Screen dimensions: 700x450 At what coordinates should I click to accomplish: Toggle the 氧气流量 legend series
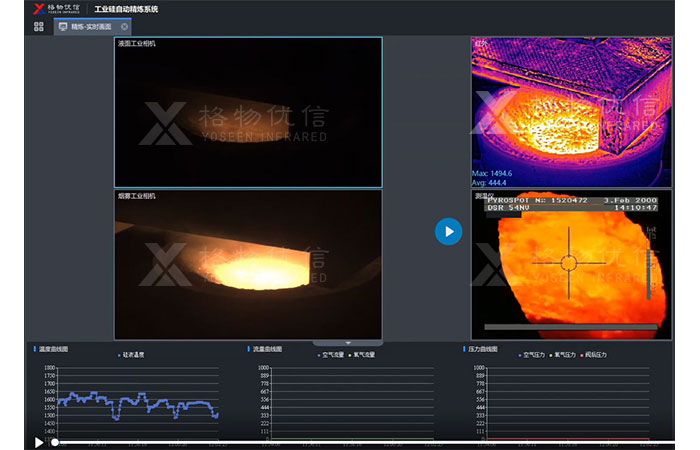point(362,355)
